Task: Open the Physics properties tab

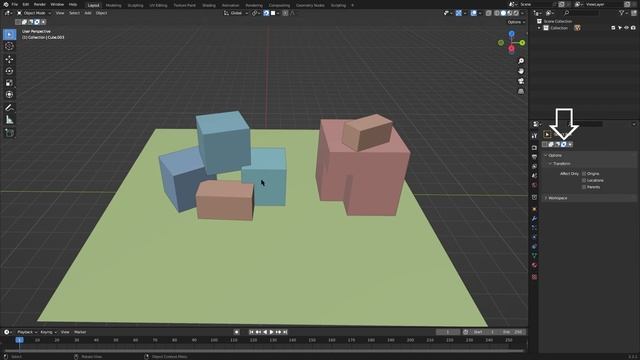Action: pos(534,237)
